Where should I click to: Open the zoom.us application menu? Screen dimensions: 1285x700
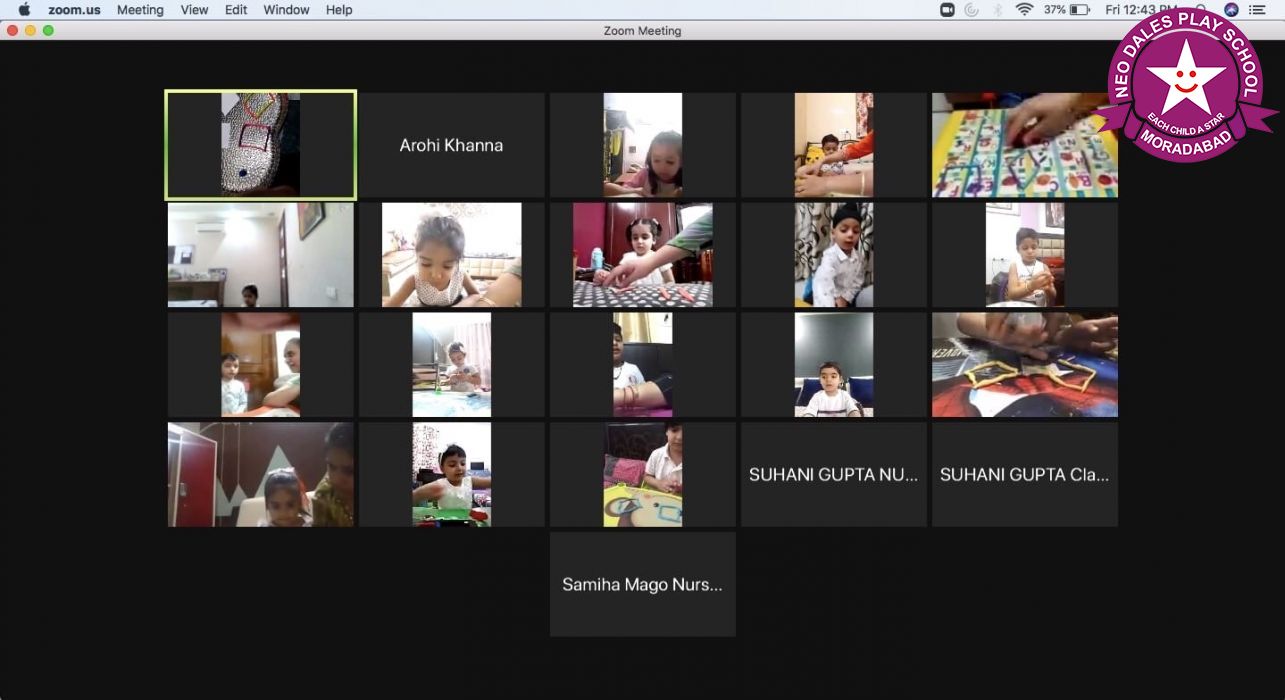coord(76,10)
